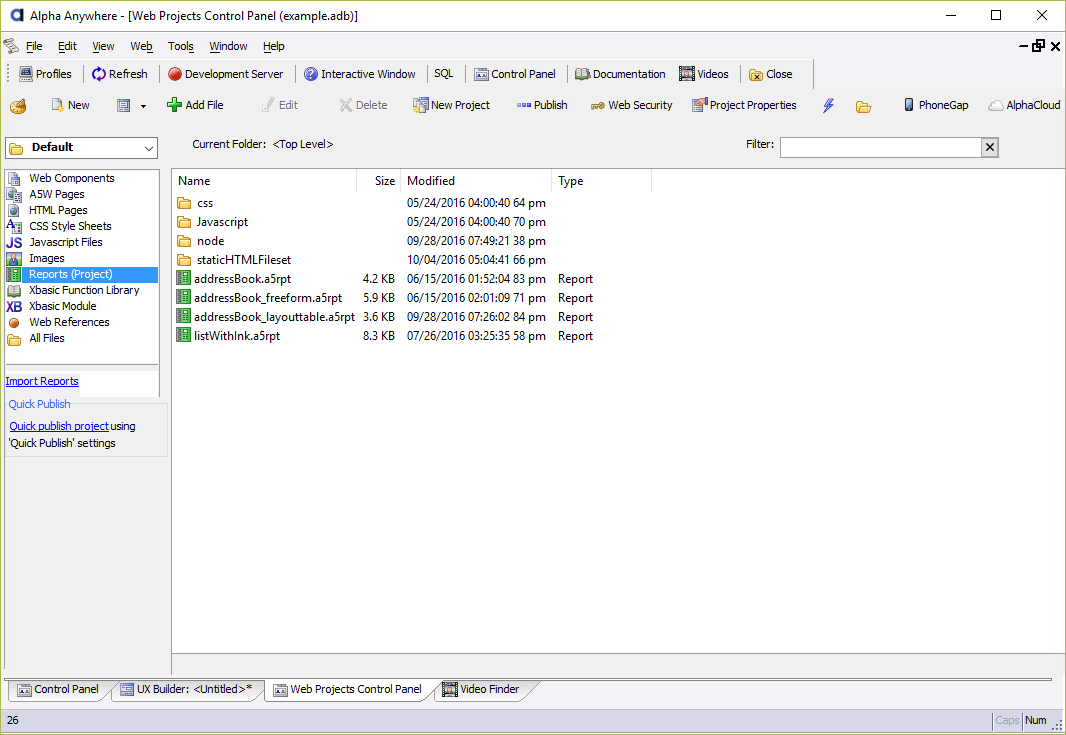Open the Tools menu
Screen dimensions: 1066x735
[x=181, y=46]
